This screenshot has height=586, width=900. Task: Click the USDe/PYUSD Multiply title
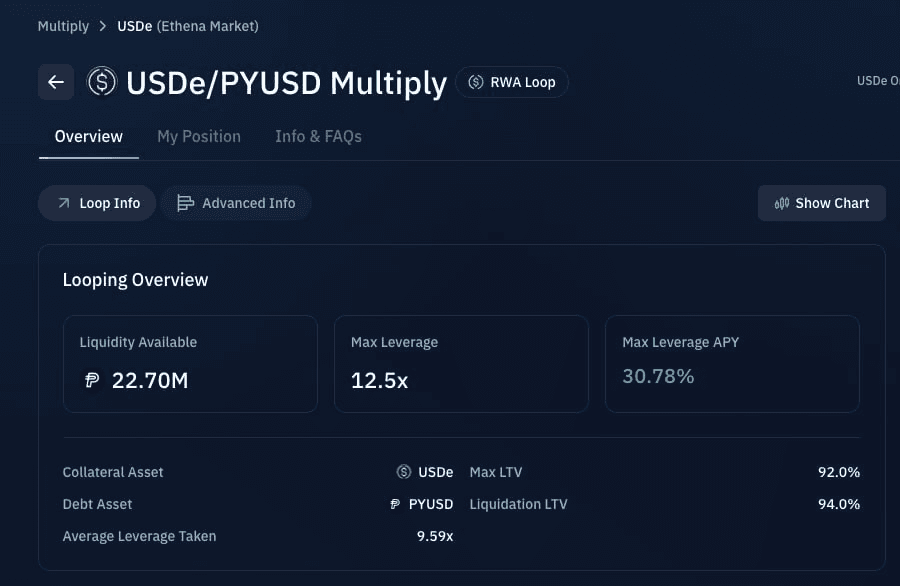[x=286, y=83]
